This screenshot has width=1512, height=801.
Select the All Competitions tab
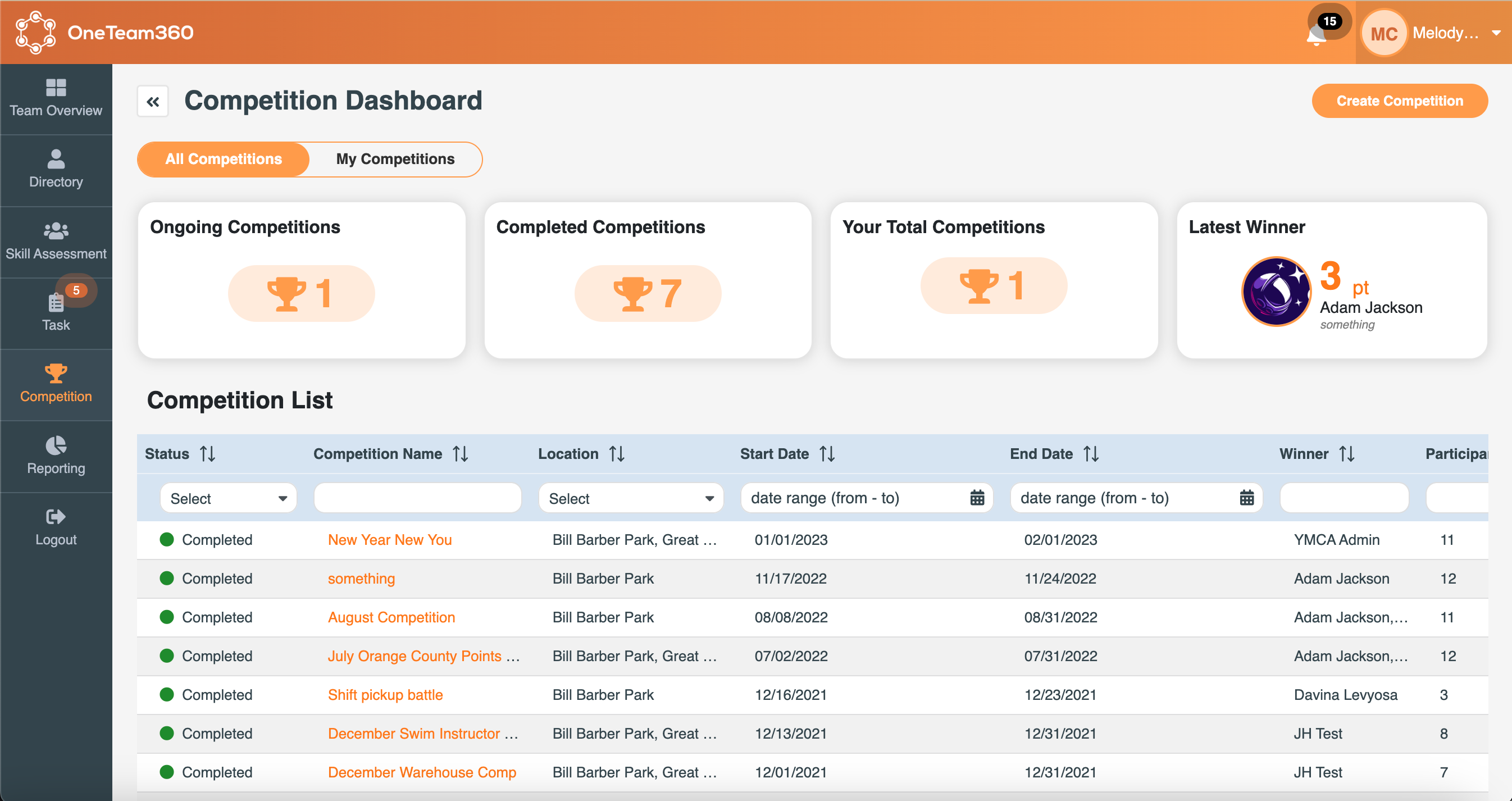click(x=223, y=159)
